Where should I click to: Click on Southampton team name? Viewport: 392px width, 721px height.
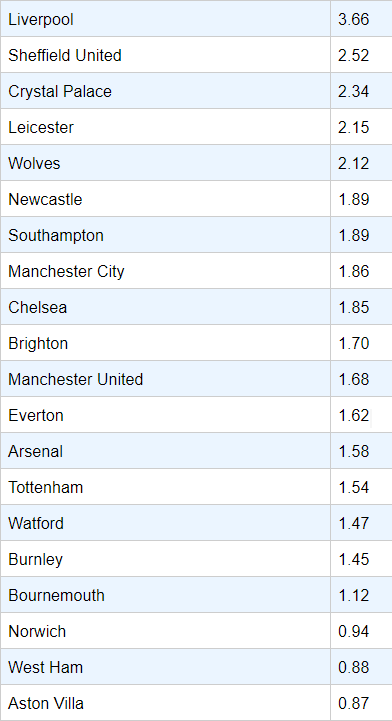click(56, 235)
